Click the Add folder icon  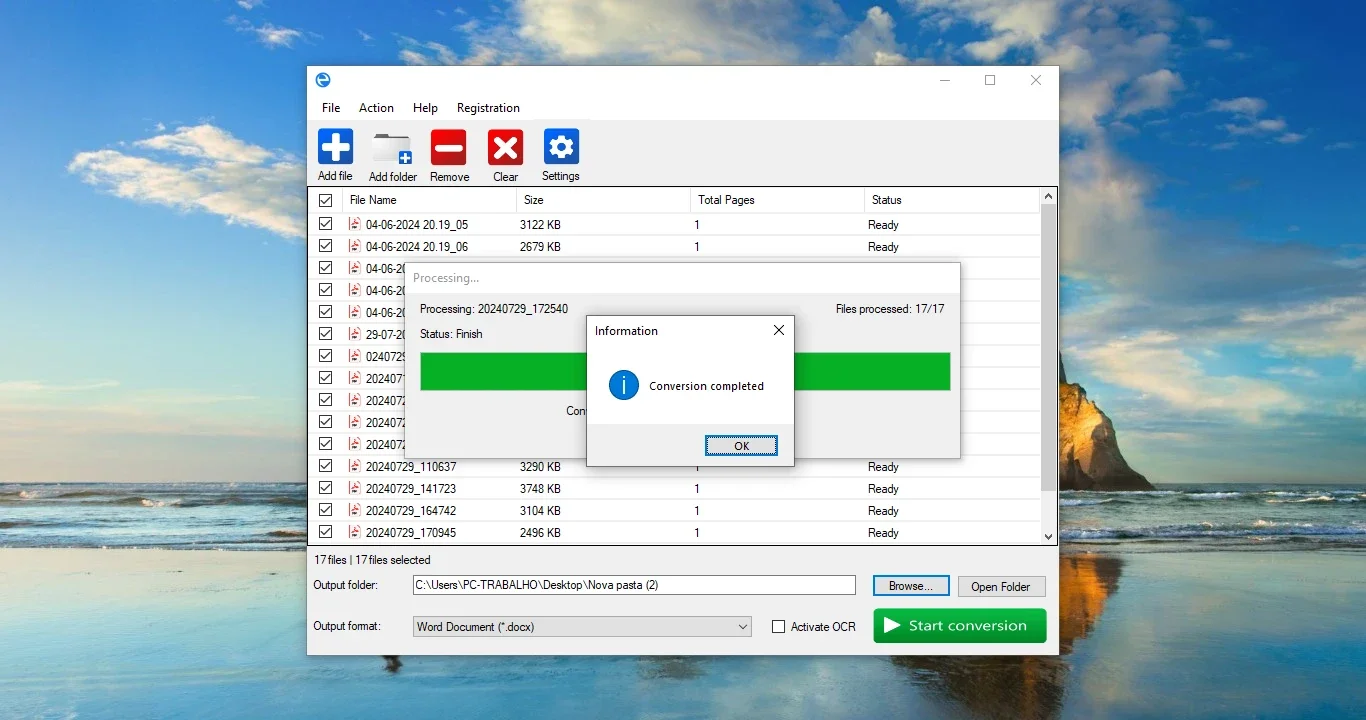click(392, 148)
